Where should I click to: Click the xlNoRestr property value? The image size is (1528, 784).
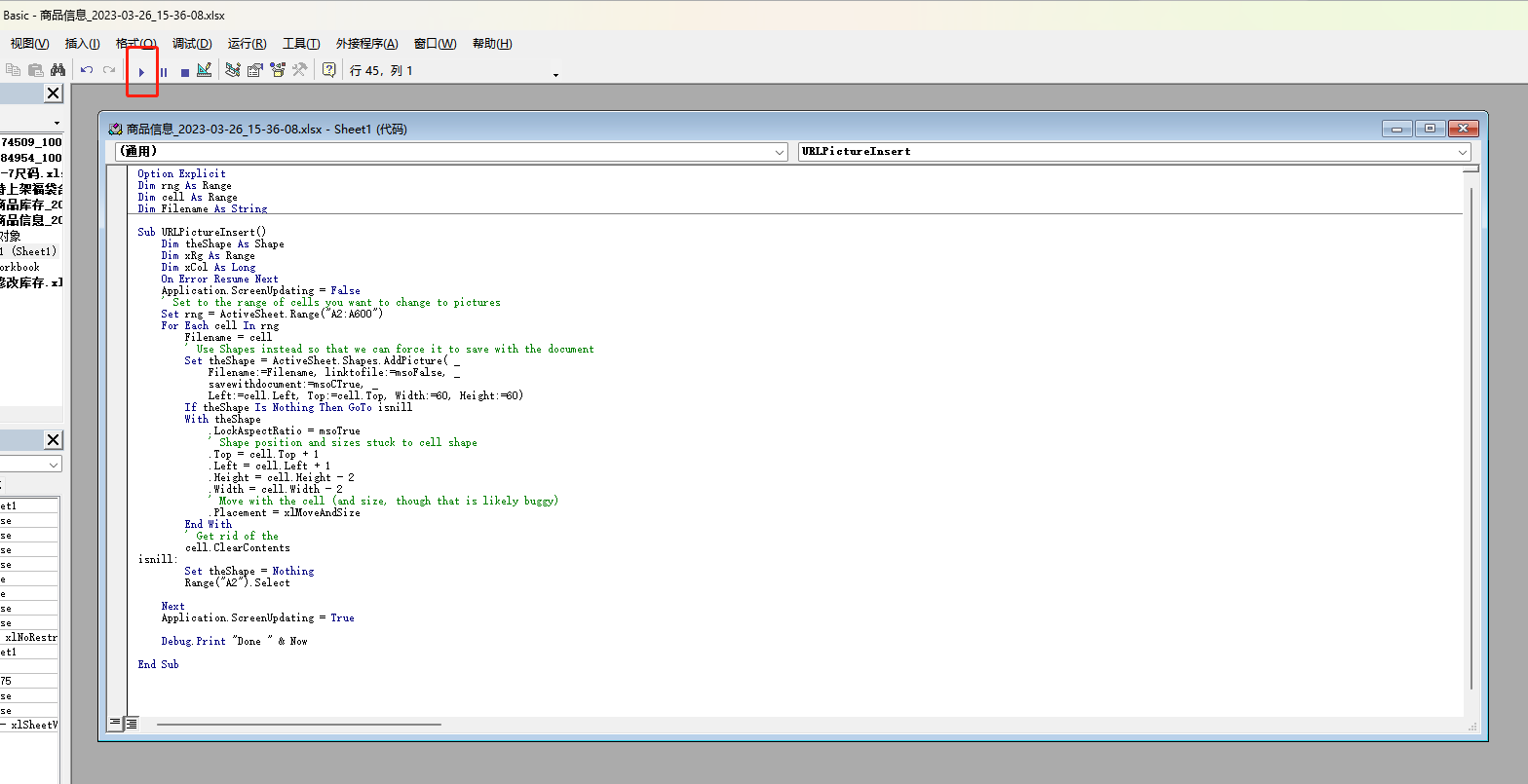point(30,637)
